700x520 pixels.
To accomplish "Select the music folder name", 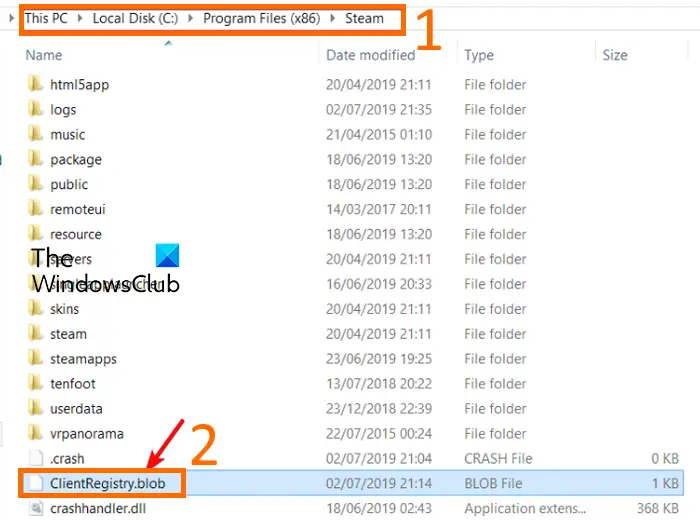I will [67, 134].
